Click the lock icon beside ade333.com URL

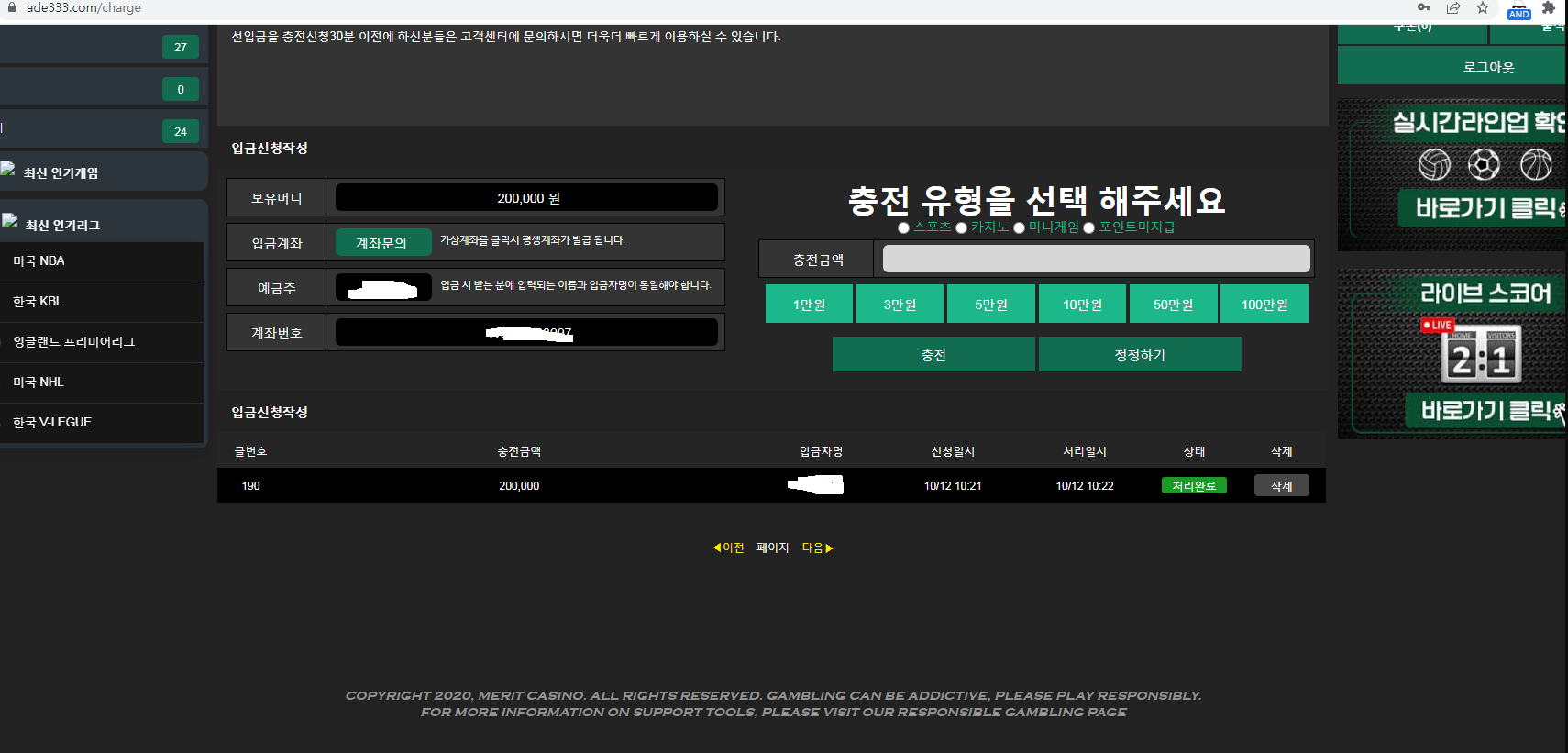(x=12, y=7)
